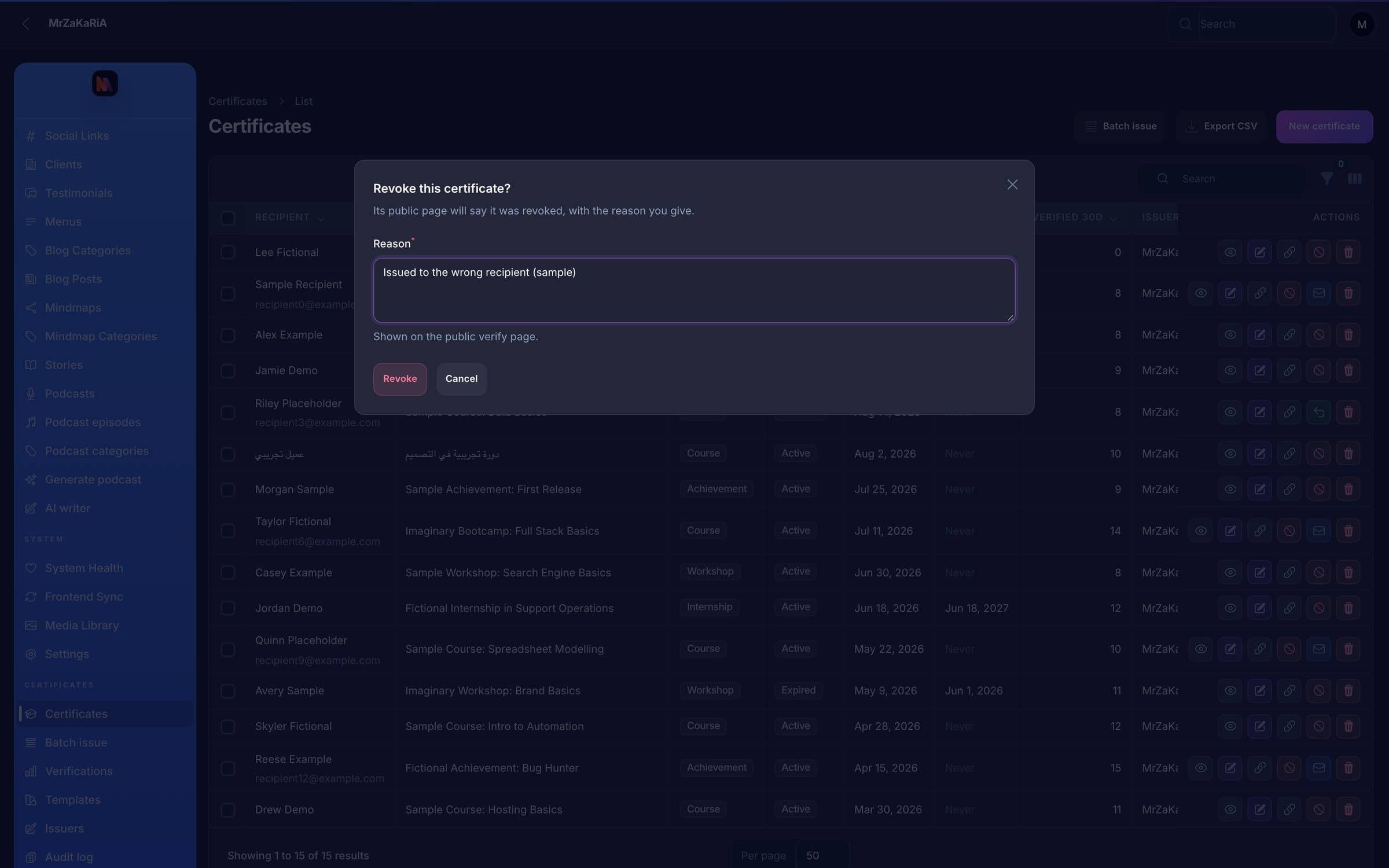This screenshot has width=1389, height=868.
Task: Toggle columns via the column icon
Action: (1355, 179)
